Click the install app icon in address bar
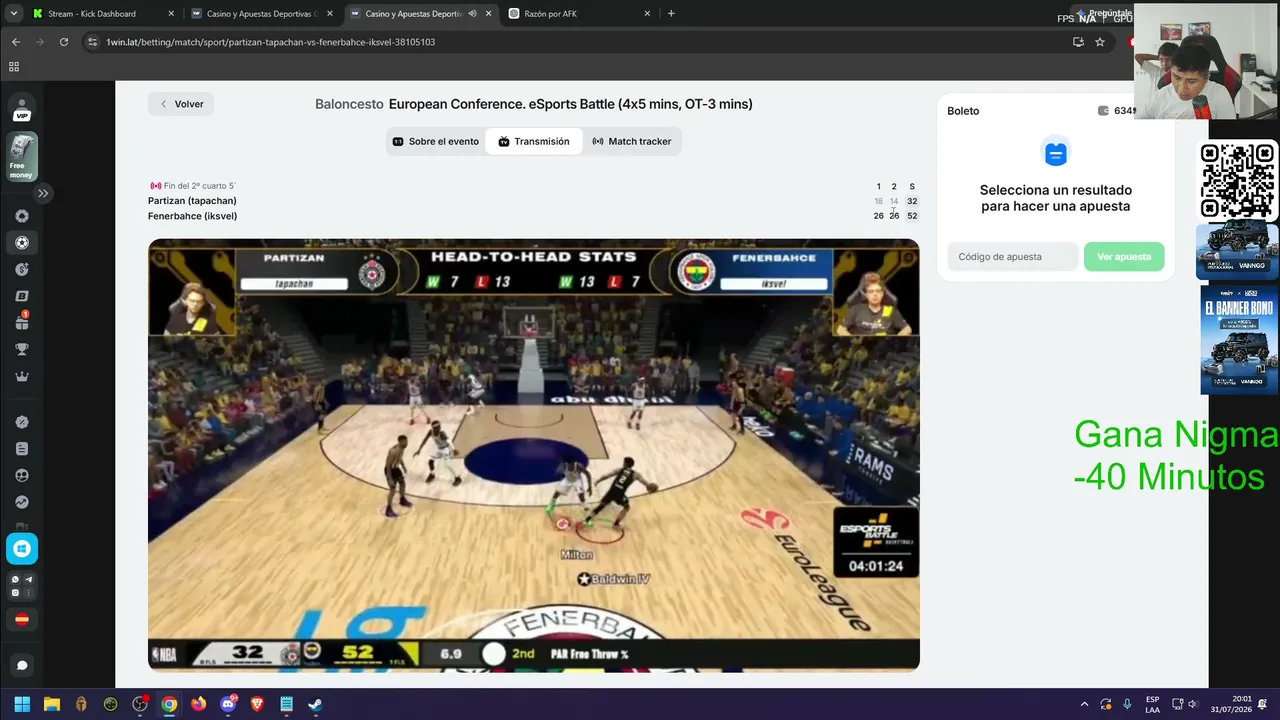Viewport: 1280px width, 720px height. [x=1078, y=42]
